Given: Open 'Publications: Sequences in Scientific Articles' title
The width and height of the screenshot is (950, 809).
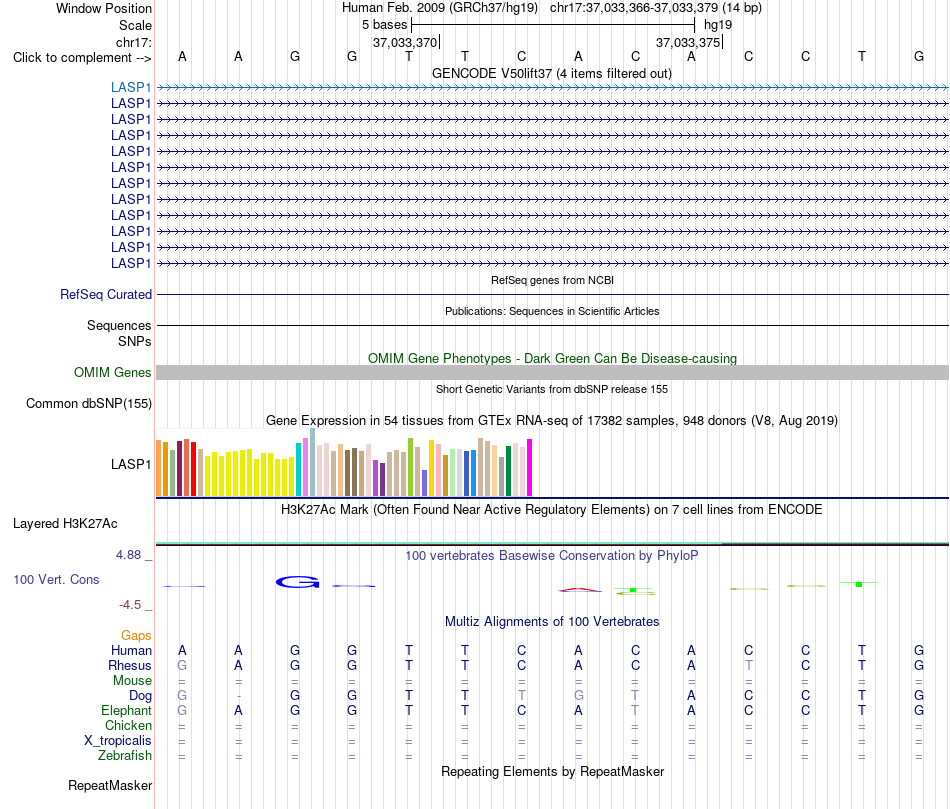Looking at the screenshot, I should click(x=552, y=311).
